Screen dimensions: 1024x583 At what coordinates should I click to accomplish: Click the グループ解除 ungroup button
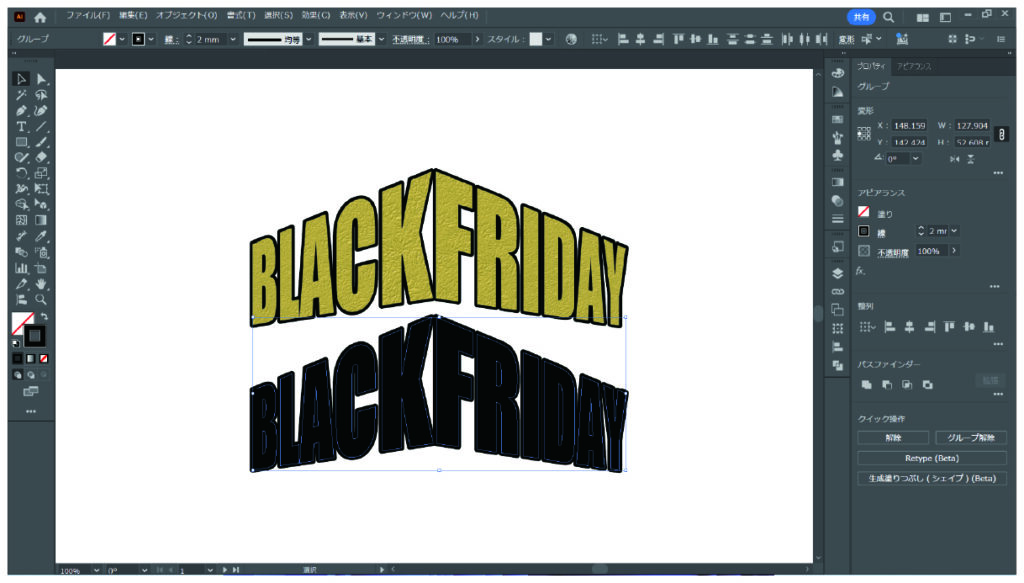coord(971,437)
